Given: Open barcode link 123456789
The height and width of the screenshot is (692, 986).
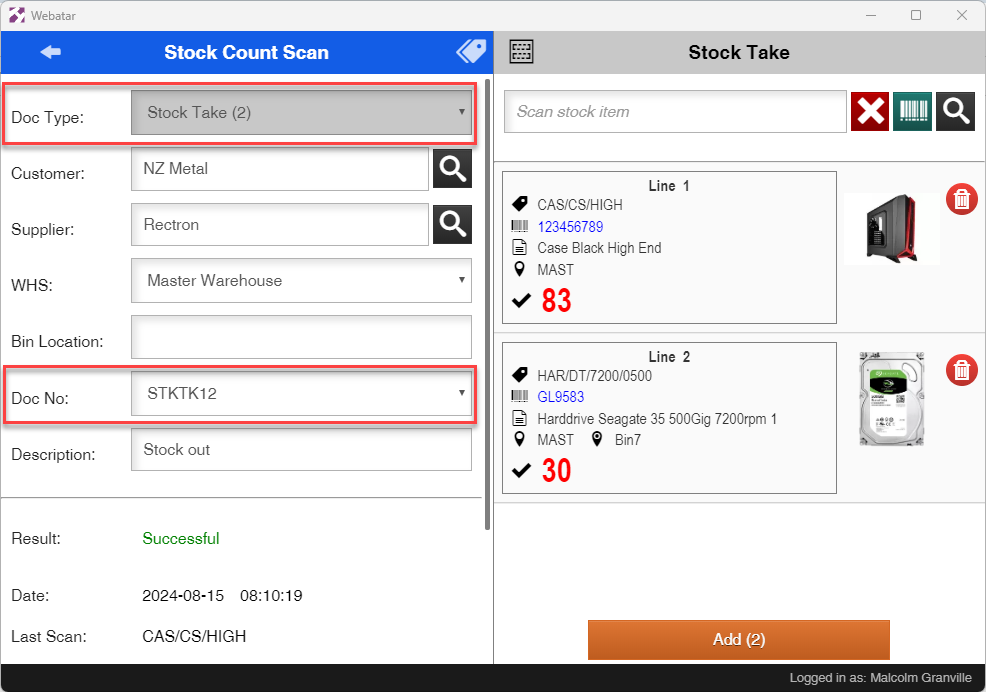Looking at the screenshot, I should pyautogui.click(x=570, y=227).
